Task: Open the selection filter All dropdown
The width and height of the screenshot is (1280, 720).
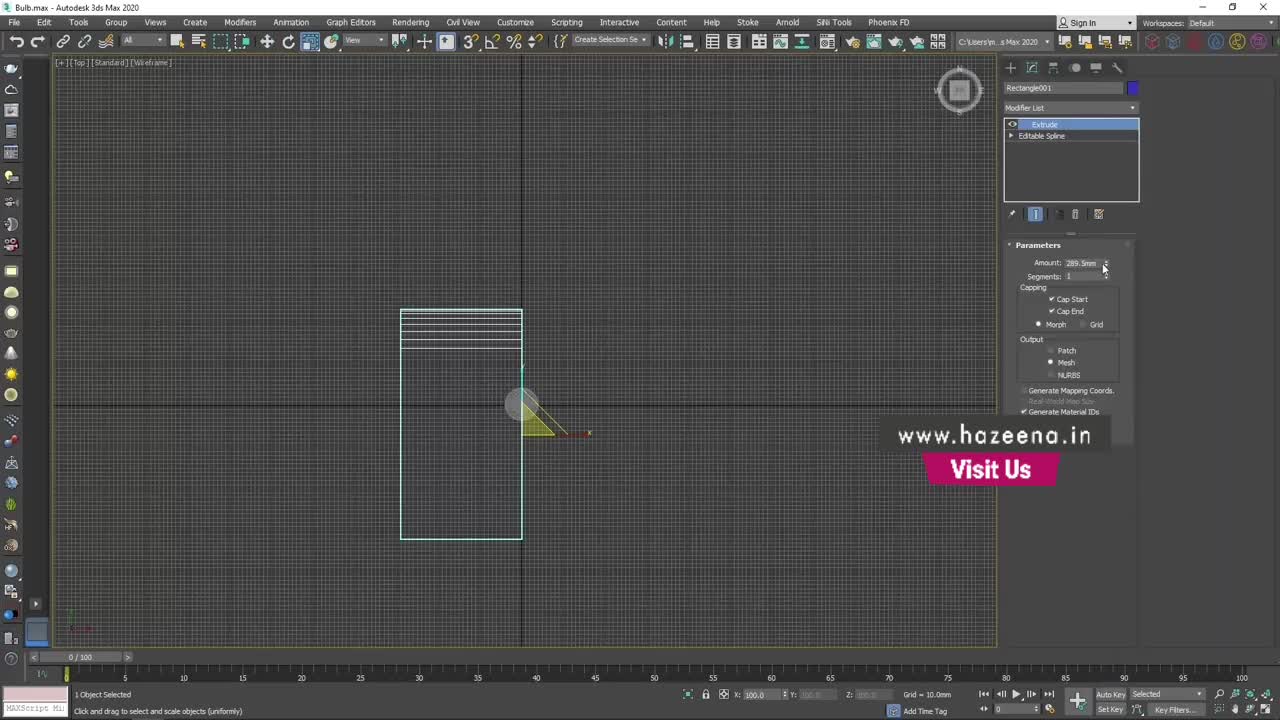Action: coord(143,41)
